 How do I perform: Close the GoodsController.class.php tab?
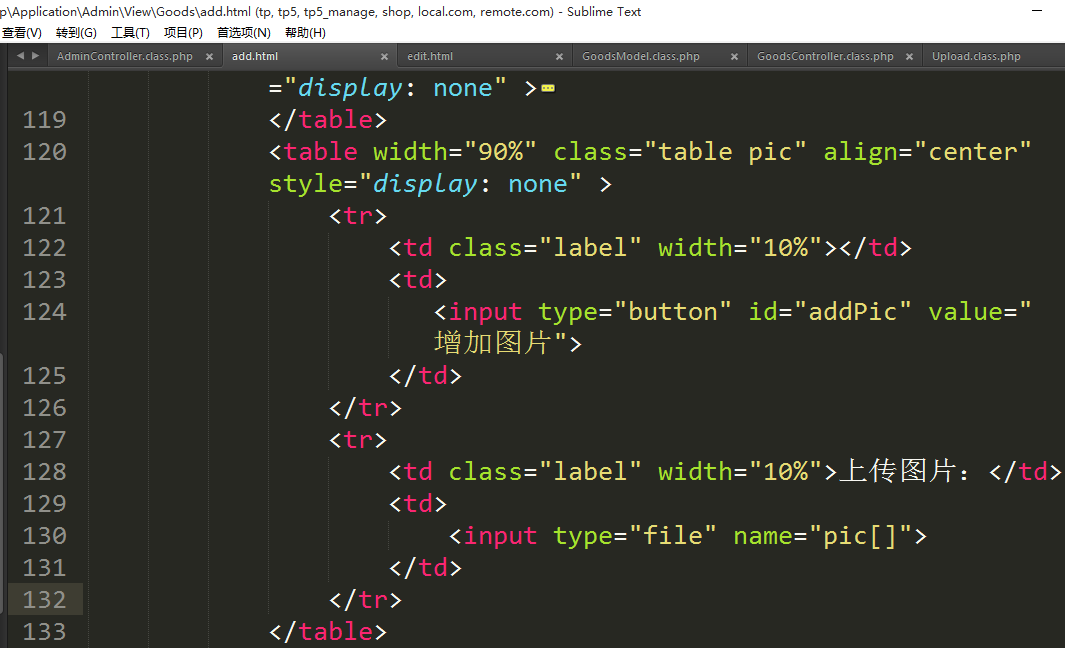909,57
